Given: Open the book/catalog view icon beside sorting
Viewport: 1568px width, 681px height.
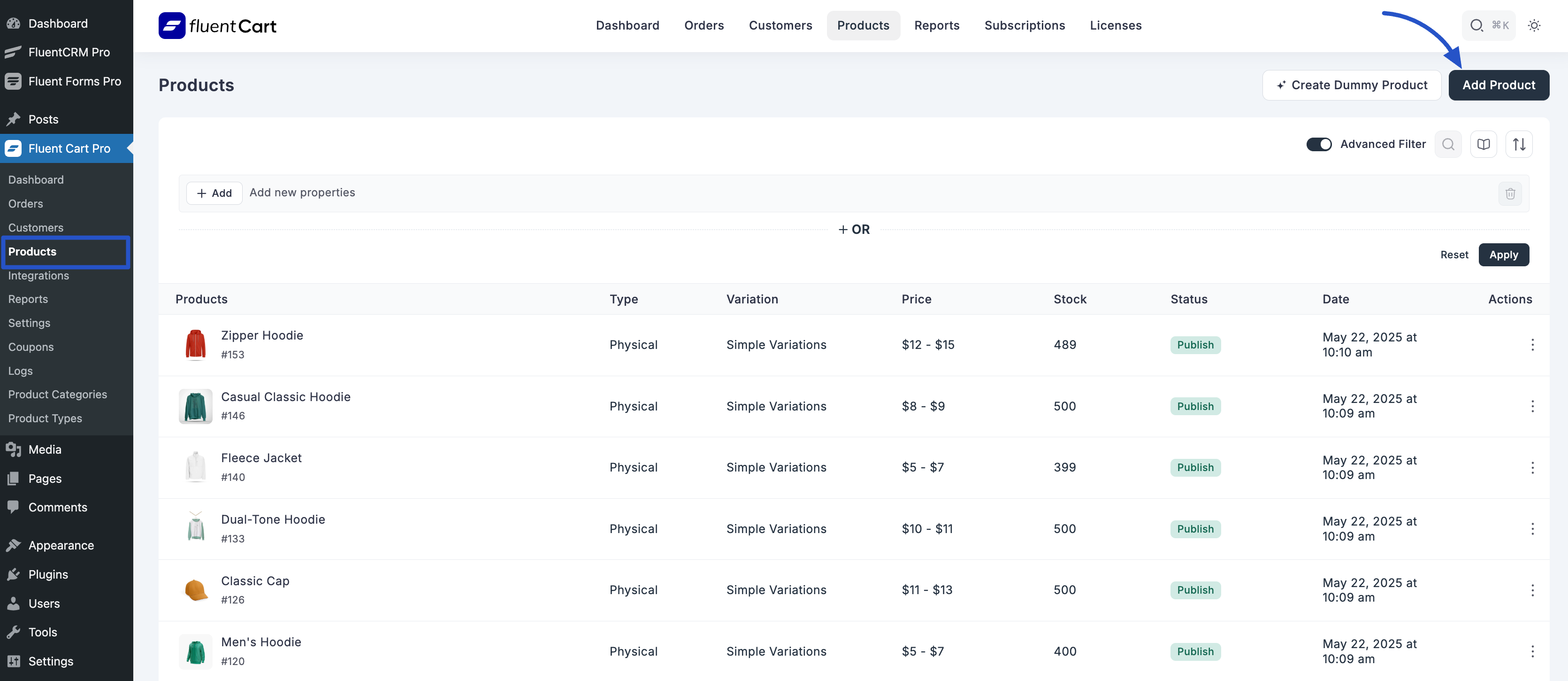Looking at the screenshot, I should (x=1484, y=144).
